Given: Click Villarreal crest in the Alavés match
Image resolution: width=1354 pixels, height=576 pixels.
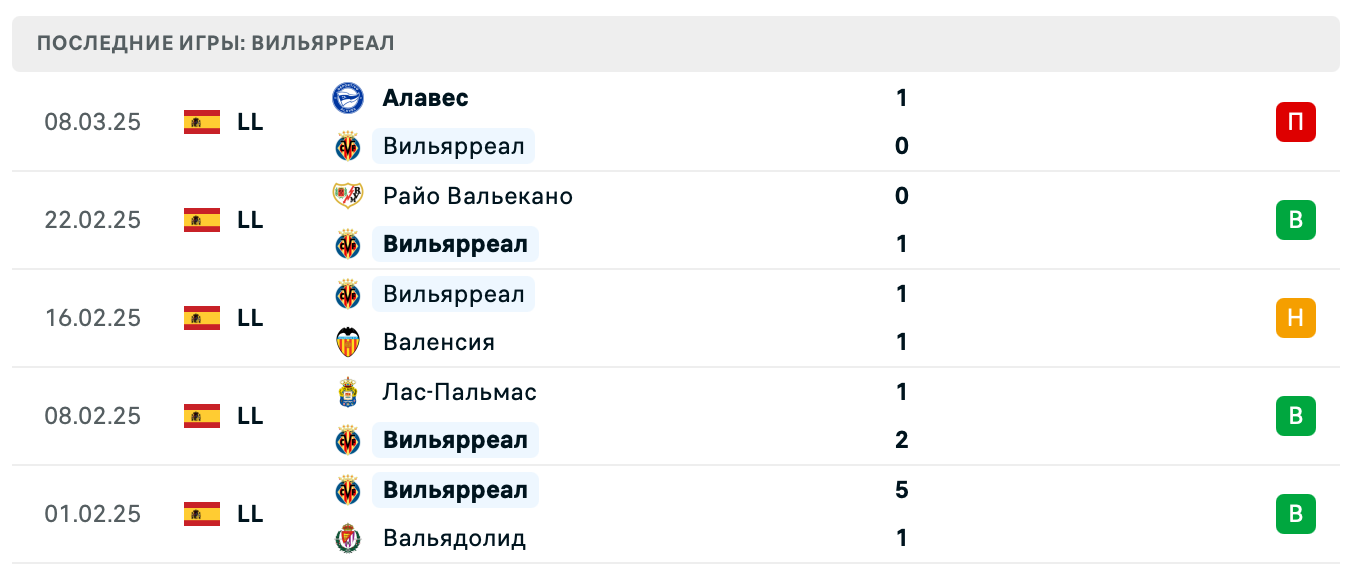Looking at the screenshot, I should pyautogui.click(x=347, y=147).
